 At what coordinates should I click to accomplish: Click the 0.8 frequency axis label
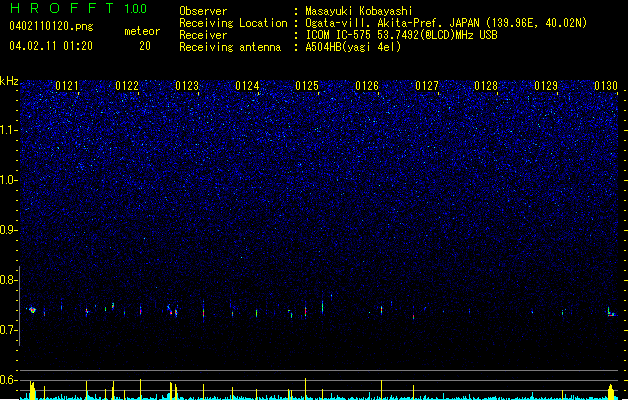tap(9, 280)
